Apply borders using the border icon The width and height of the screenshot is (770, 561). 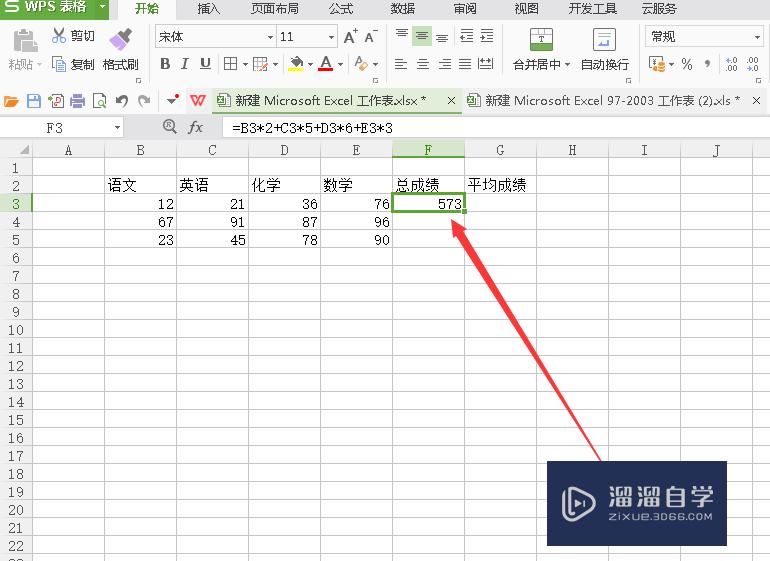pos(230,64)
